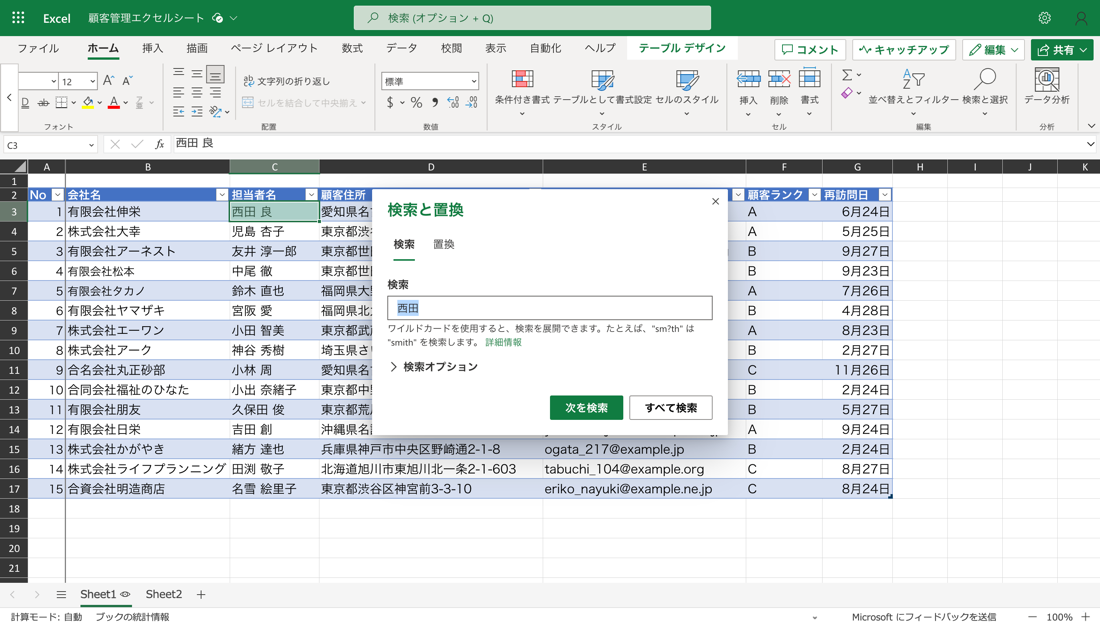Align text right
This screenshot has width=1100, height=625.
[215, 92]
